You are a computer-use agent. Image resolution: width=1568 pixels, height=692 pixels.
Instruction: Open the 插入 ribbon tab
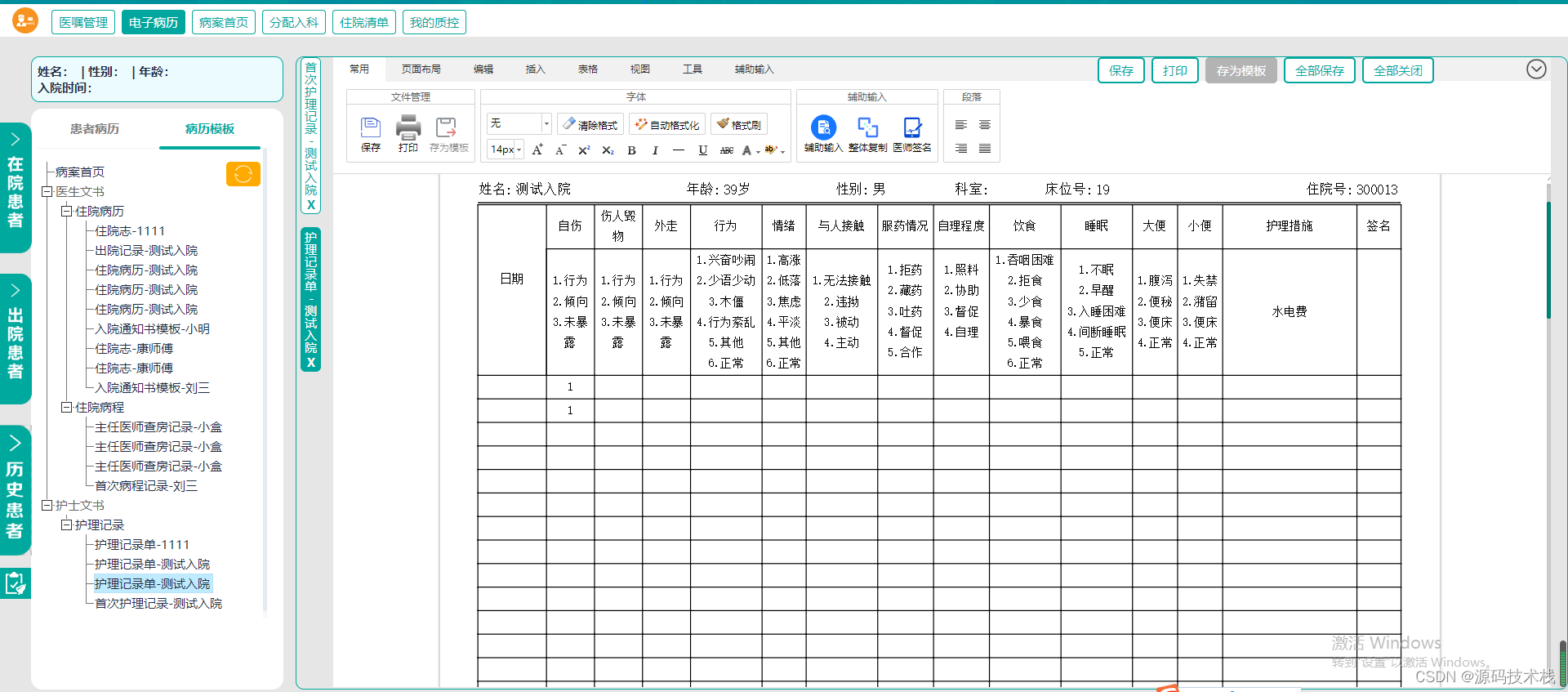point(536,69)
